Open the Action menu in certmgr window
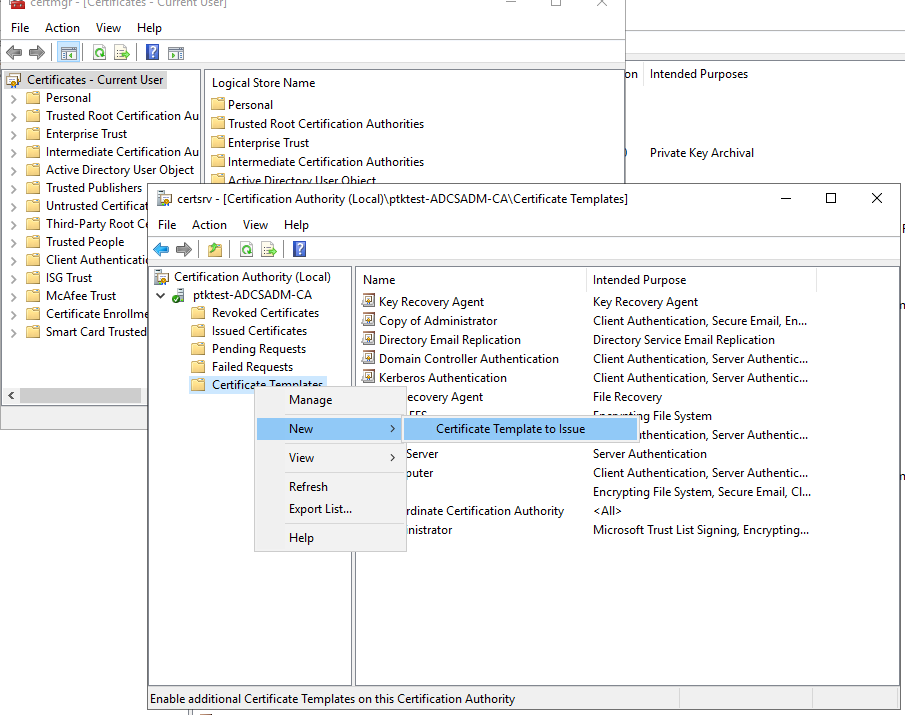 [62, 28]
